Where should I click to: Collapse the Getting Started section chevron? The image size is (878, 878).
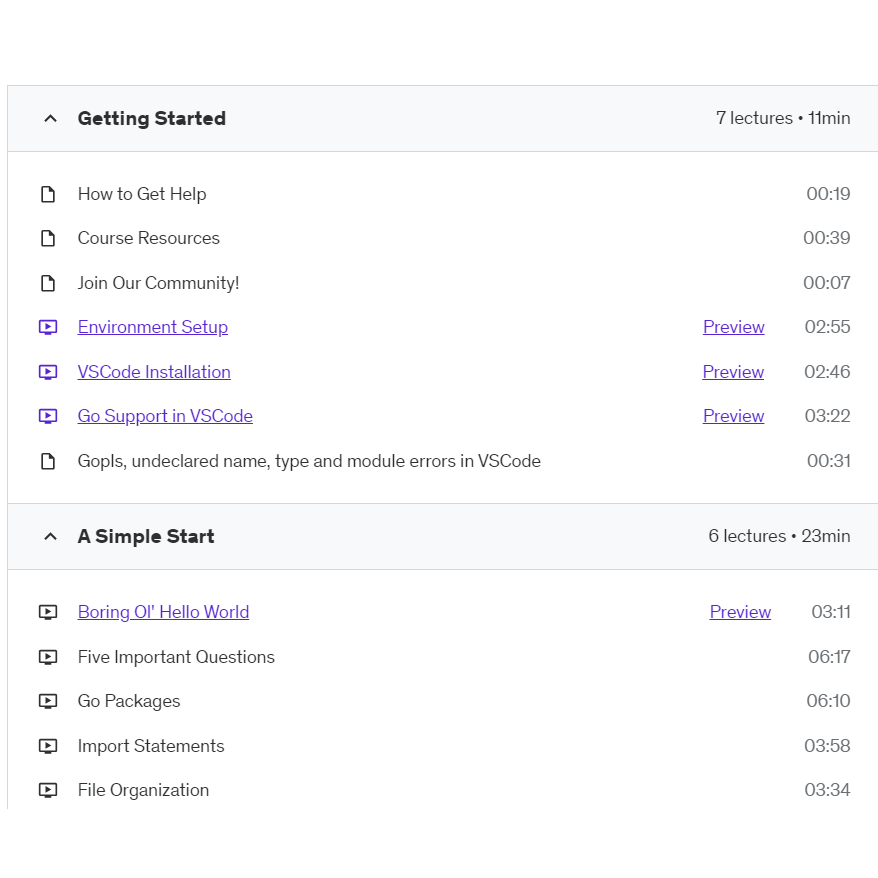(x=50, y=119)
